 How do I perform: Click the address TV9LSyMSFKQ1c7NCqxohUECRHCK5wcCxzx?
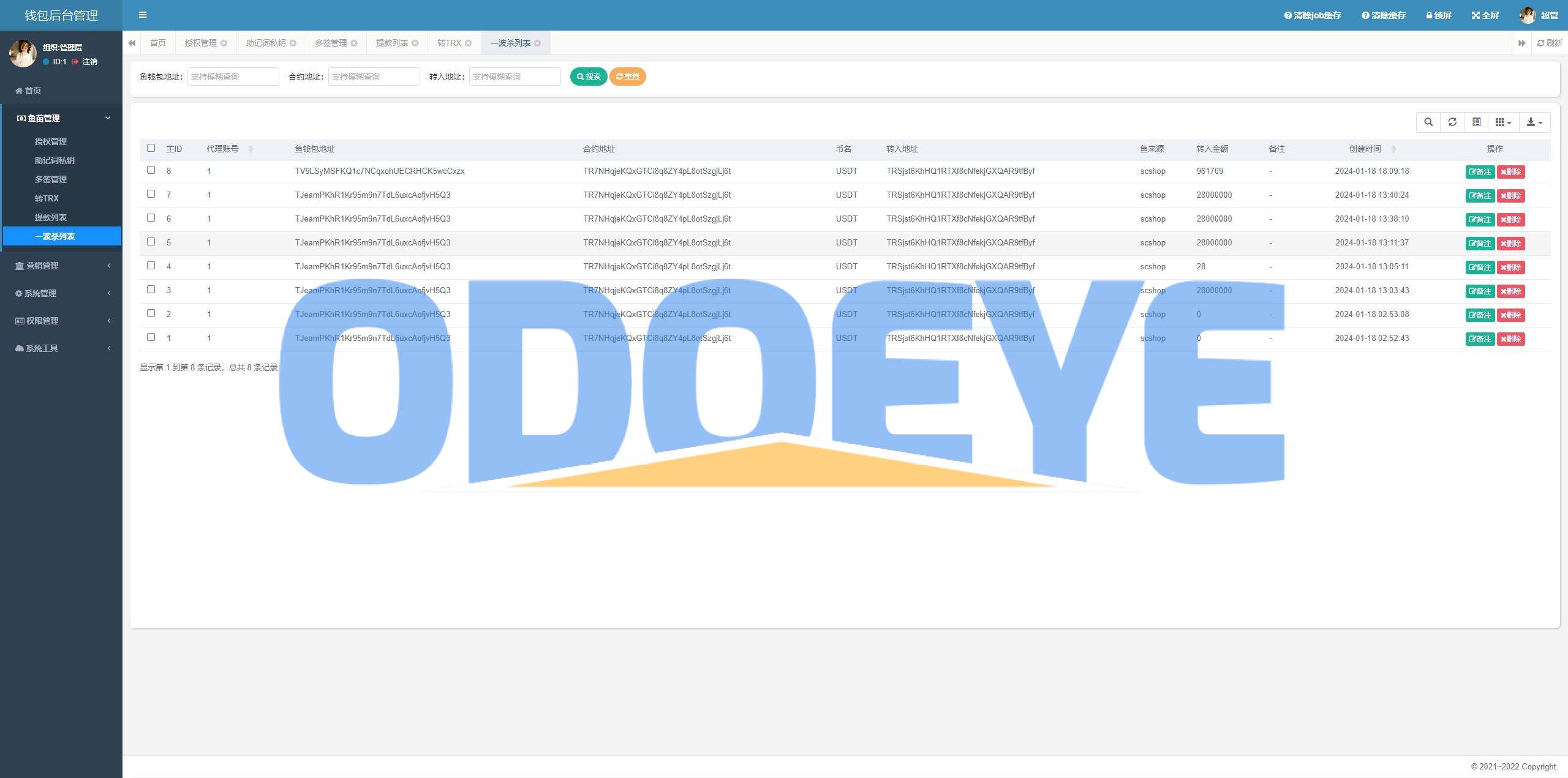[380, 171]
